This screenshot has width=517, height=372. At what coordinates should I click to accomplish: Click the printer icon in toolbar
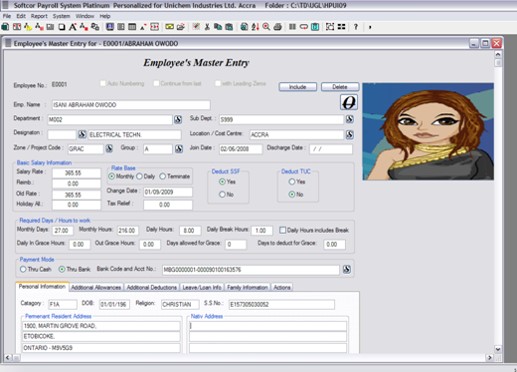[278, 27]
